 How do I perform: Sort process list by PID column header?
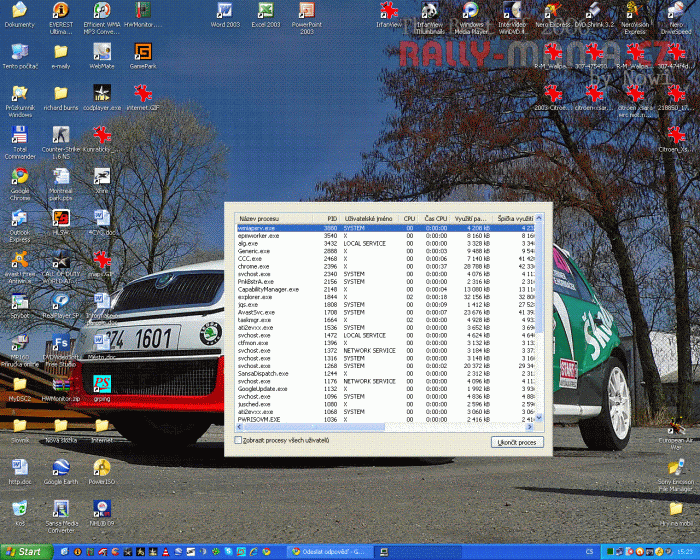(332, 218)
